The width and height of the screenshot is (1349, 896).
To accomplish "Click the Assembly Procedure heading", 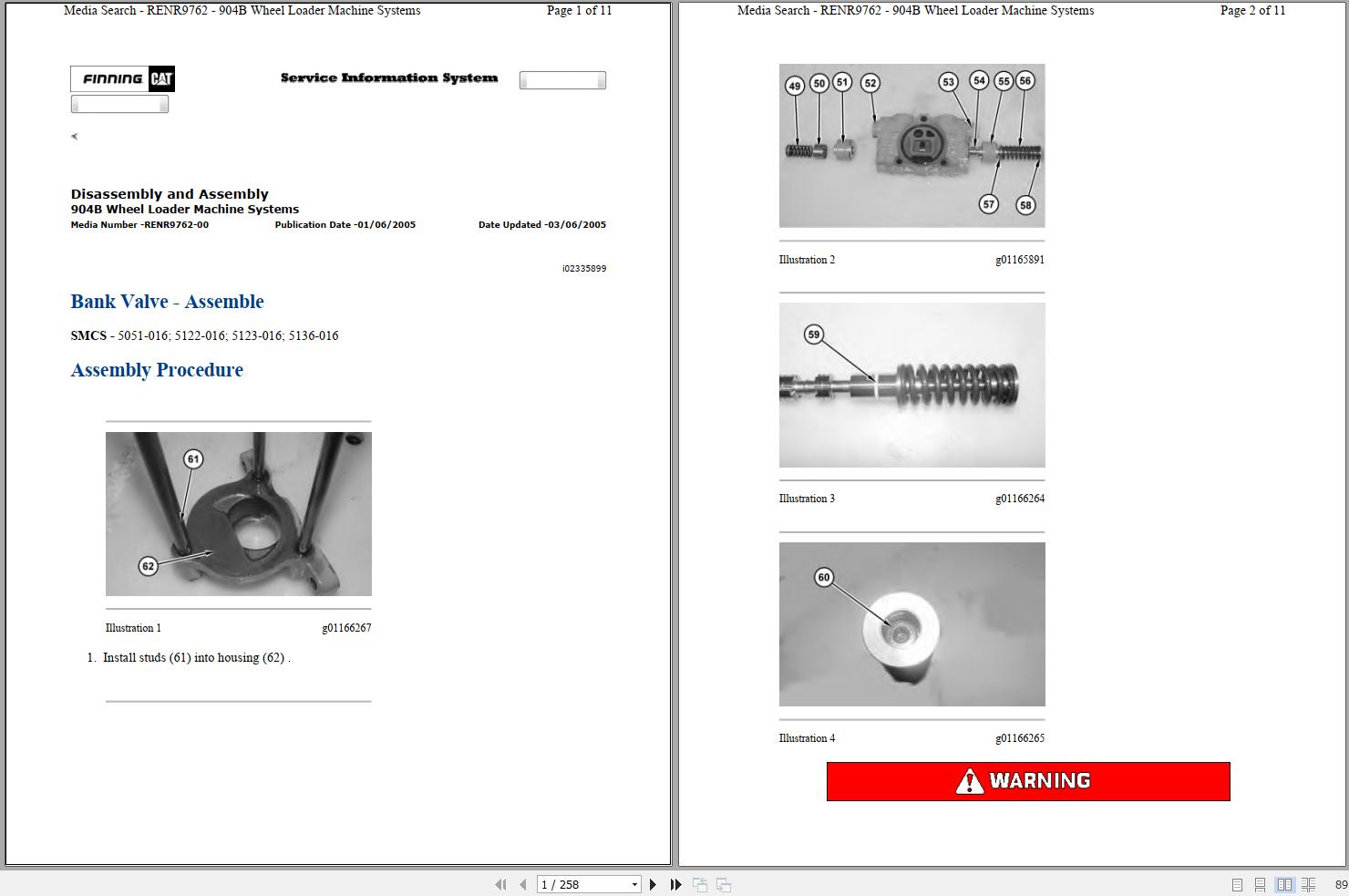I will pos(157,370).
